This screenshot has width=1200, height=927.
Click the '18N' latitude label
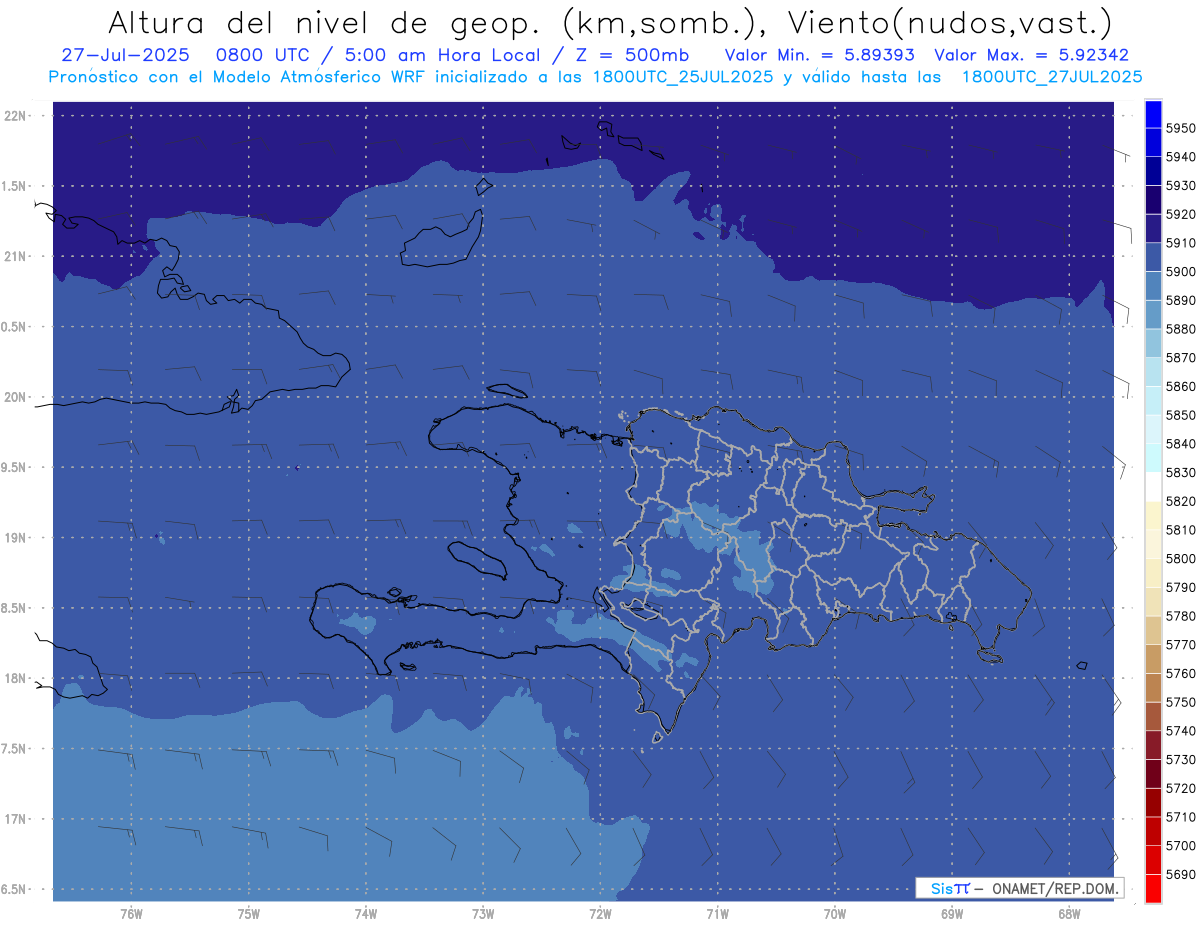17,678
